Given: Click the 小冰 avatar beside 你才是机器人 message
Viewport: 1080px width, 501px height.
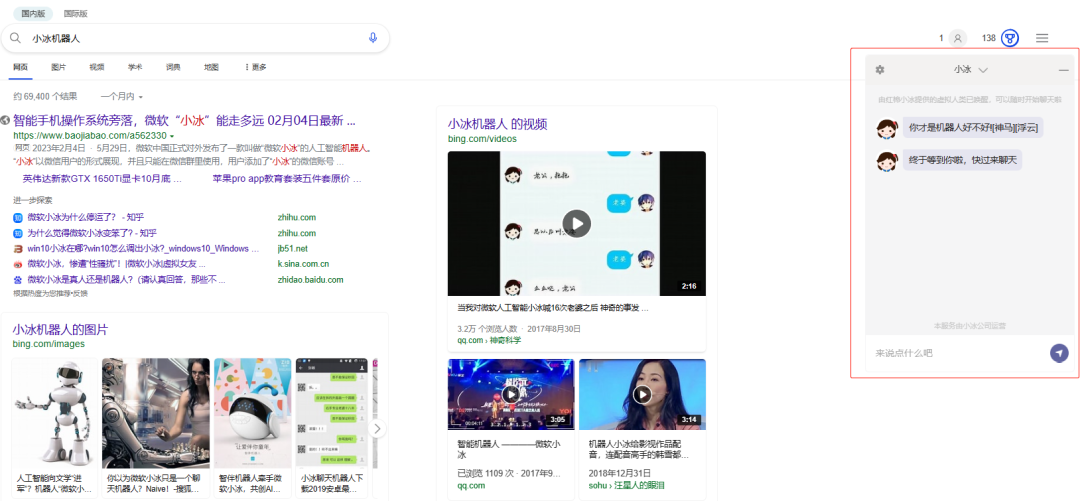Looking at the screenshot, I should pyautogui.click(x=887, y=128).
